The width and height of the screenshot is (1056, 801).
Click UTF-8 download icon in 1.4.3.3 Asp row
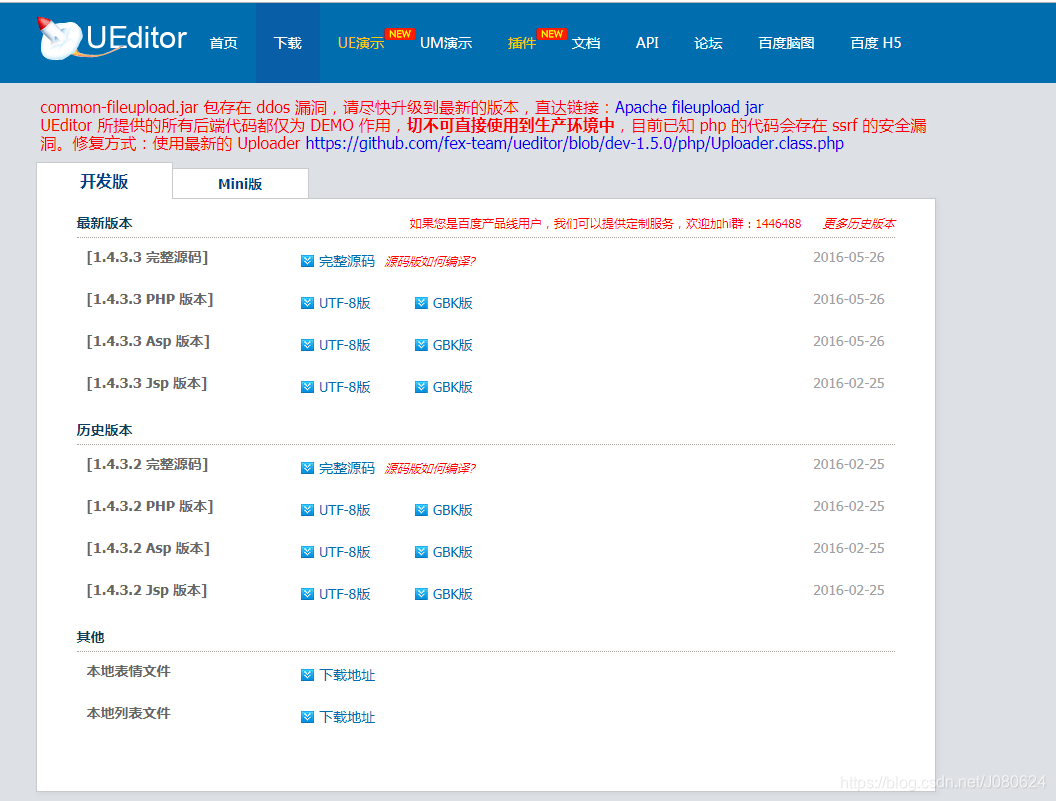[x=307, y=345]
